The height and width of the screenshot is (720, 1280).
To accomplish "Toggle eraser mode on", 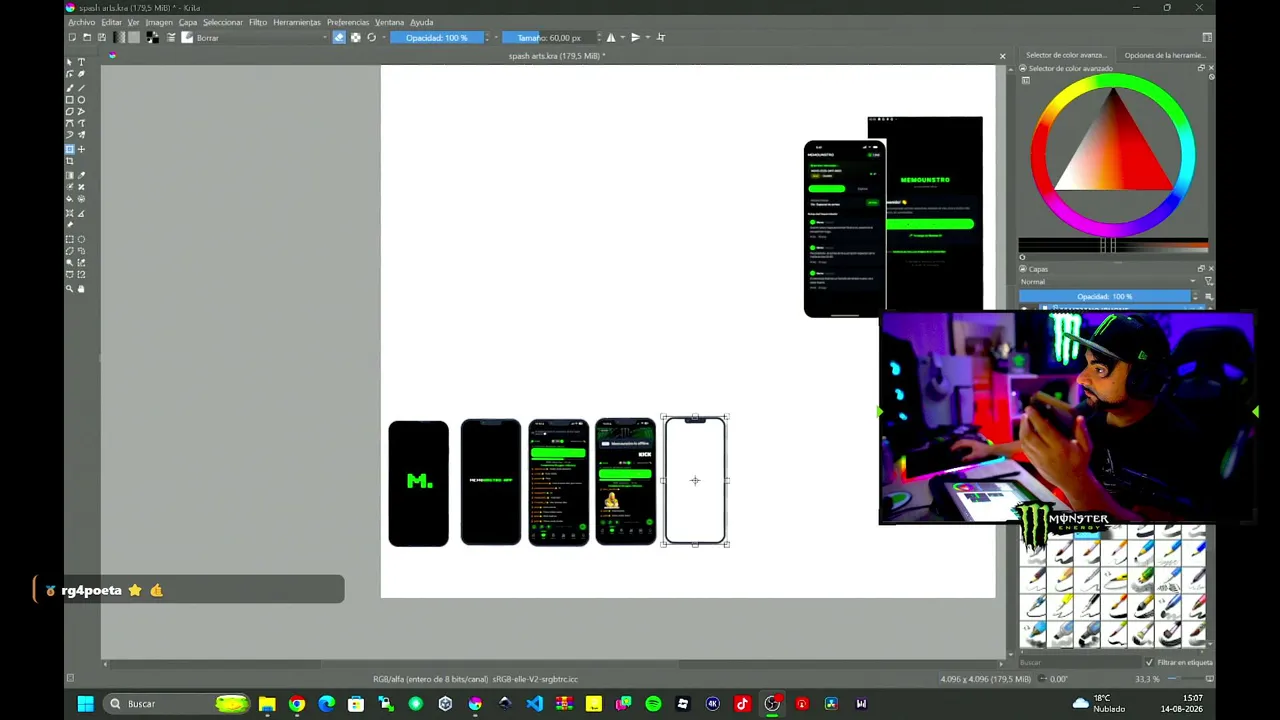I will click(x=339, y=38).
